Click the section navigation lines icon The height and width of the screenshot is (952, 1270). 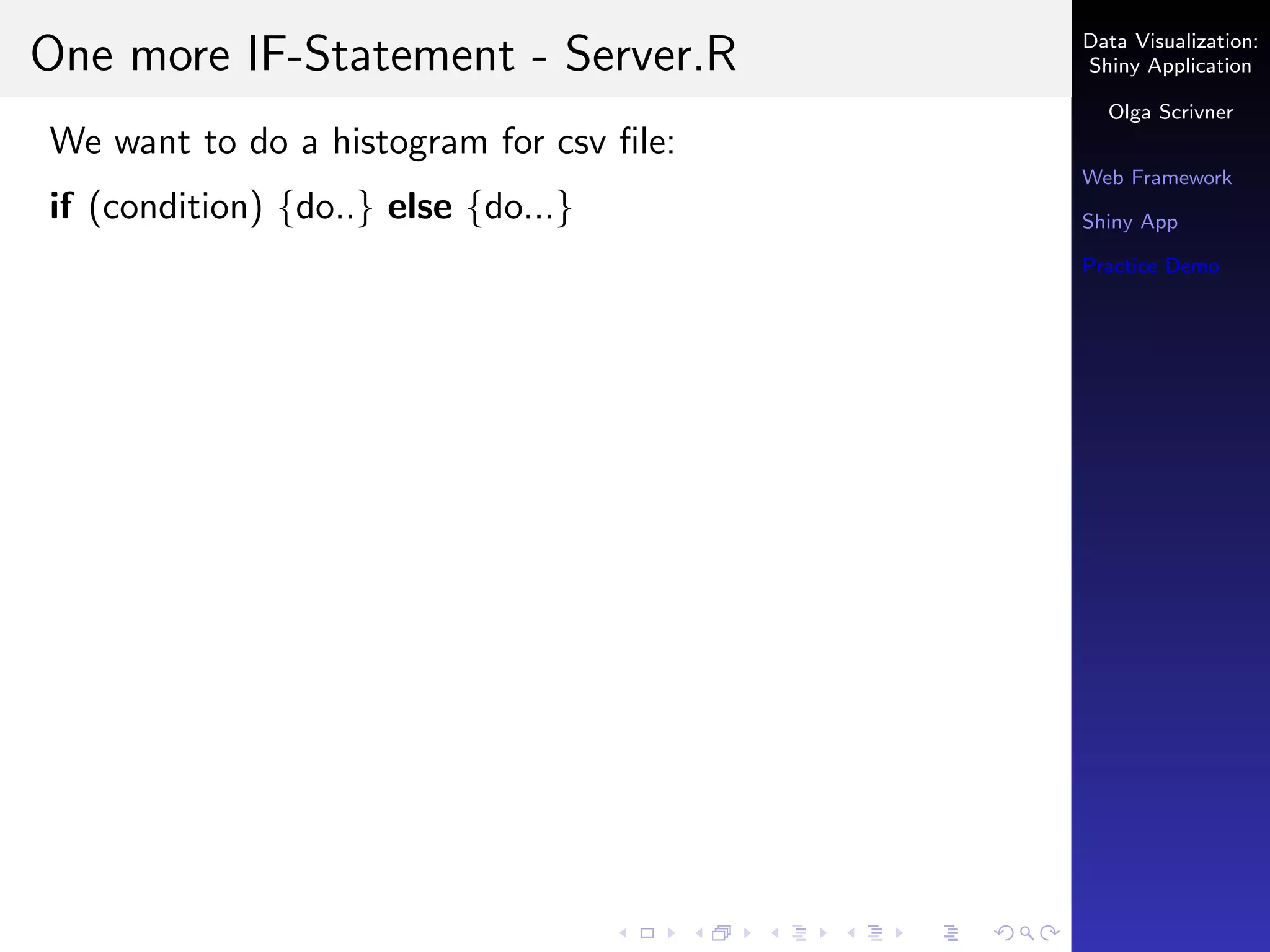tap(876, 932)
